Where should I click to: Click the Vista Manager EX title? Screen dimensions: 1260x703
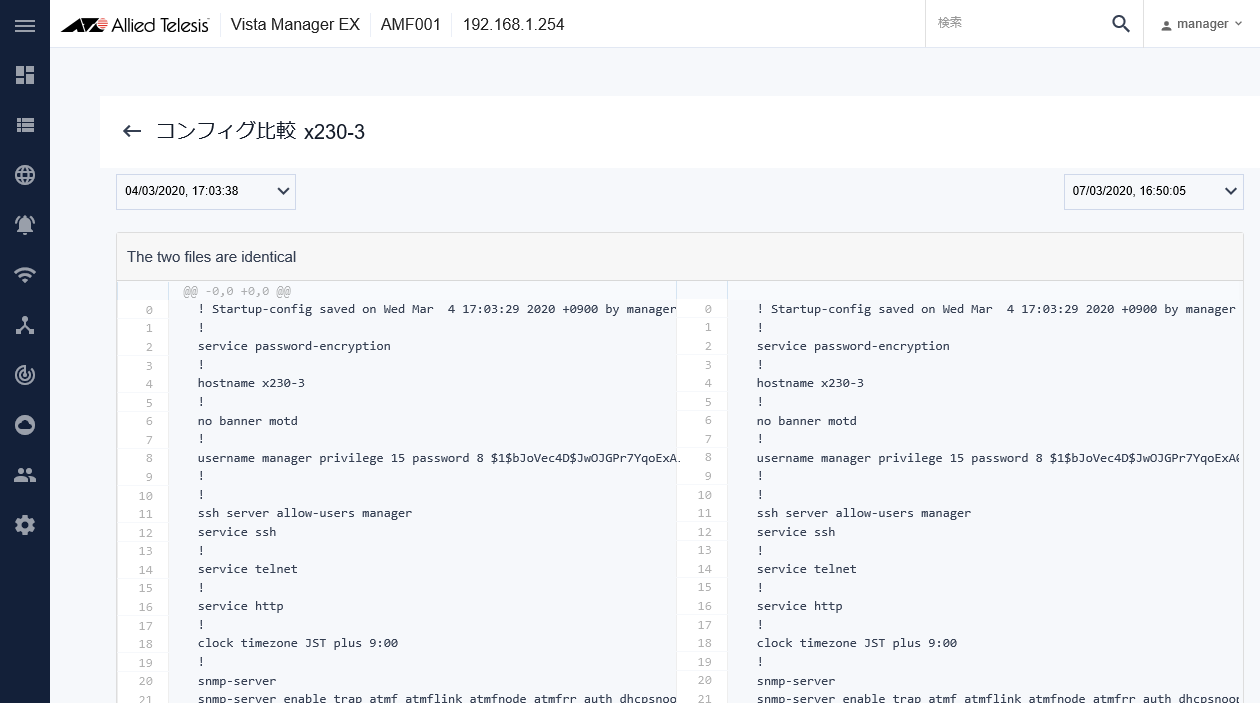295,24
